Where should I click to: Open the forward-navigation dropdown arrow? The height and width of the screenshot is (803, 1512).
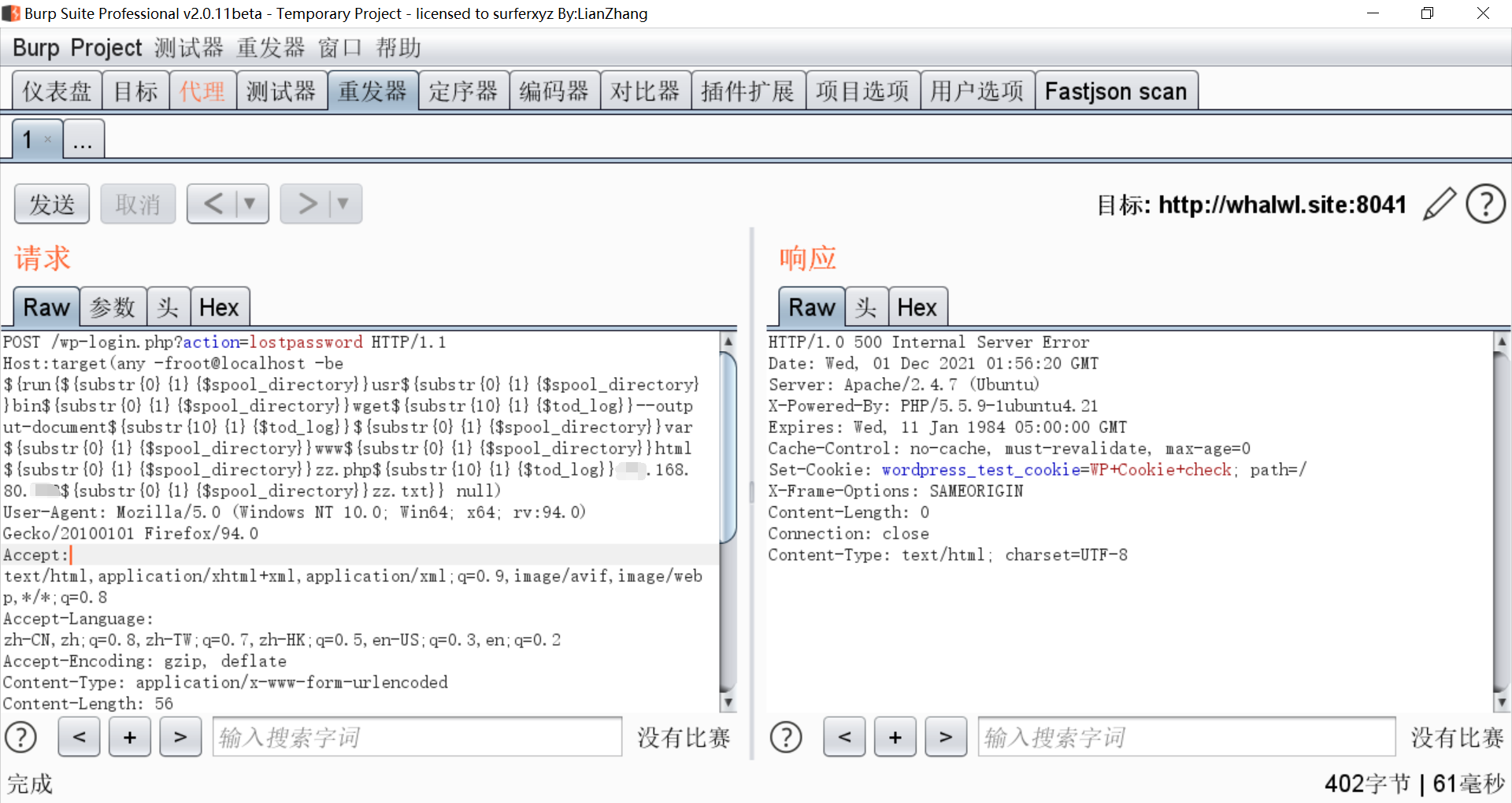343,204
